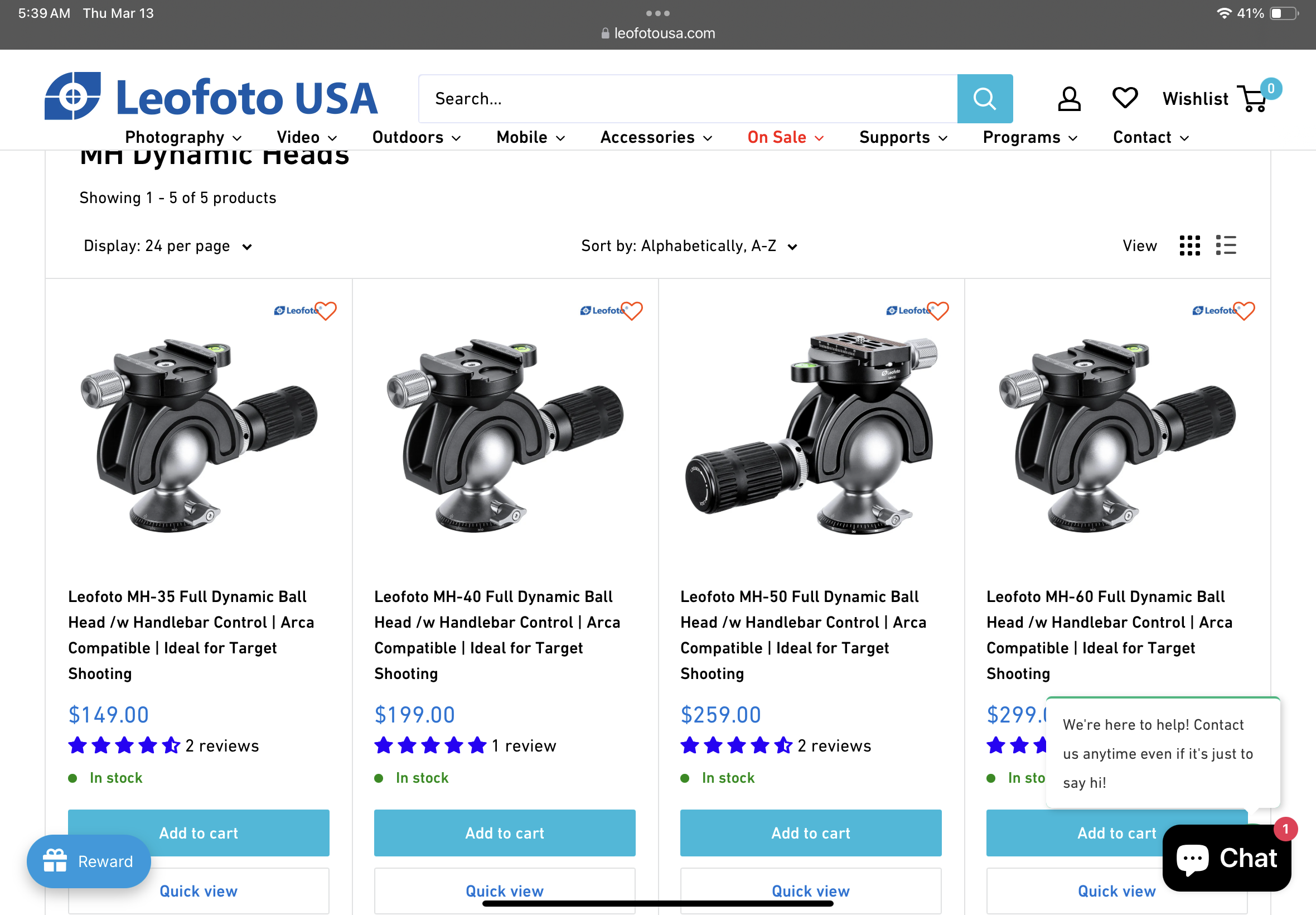This screenshot has width=1316, height=915.
Task: Toggle wishlist heart on MH-50 product
Action: 938,310
